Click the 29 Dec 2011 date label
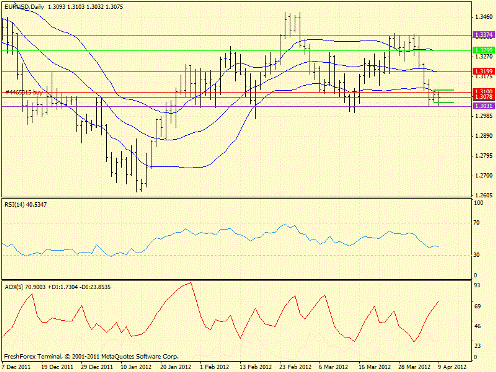Viewport: 496px width, 372px height. tap(97, 367)
